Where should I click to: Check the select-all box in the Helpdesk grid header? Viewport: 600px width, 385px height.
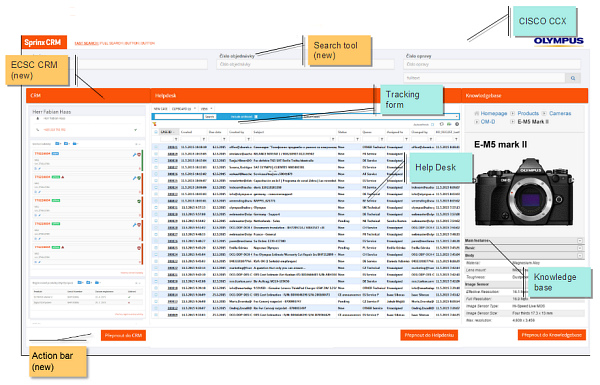[x=156, y=132]
